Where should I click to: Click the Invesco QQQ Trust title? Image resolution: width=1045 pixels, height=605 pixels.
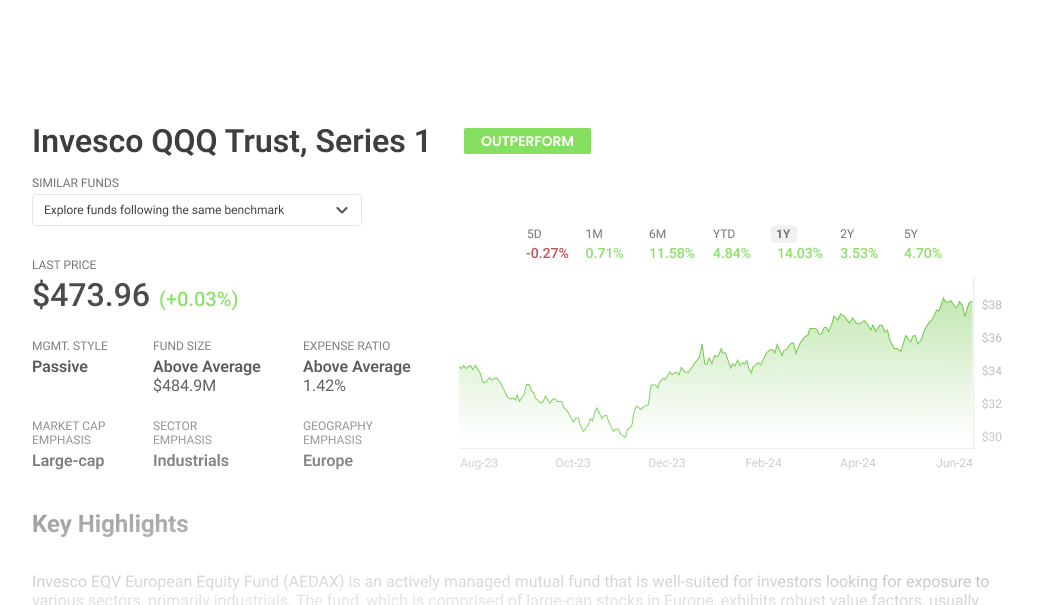click(231, 141)
